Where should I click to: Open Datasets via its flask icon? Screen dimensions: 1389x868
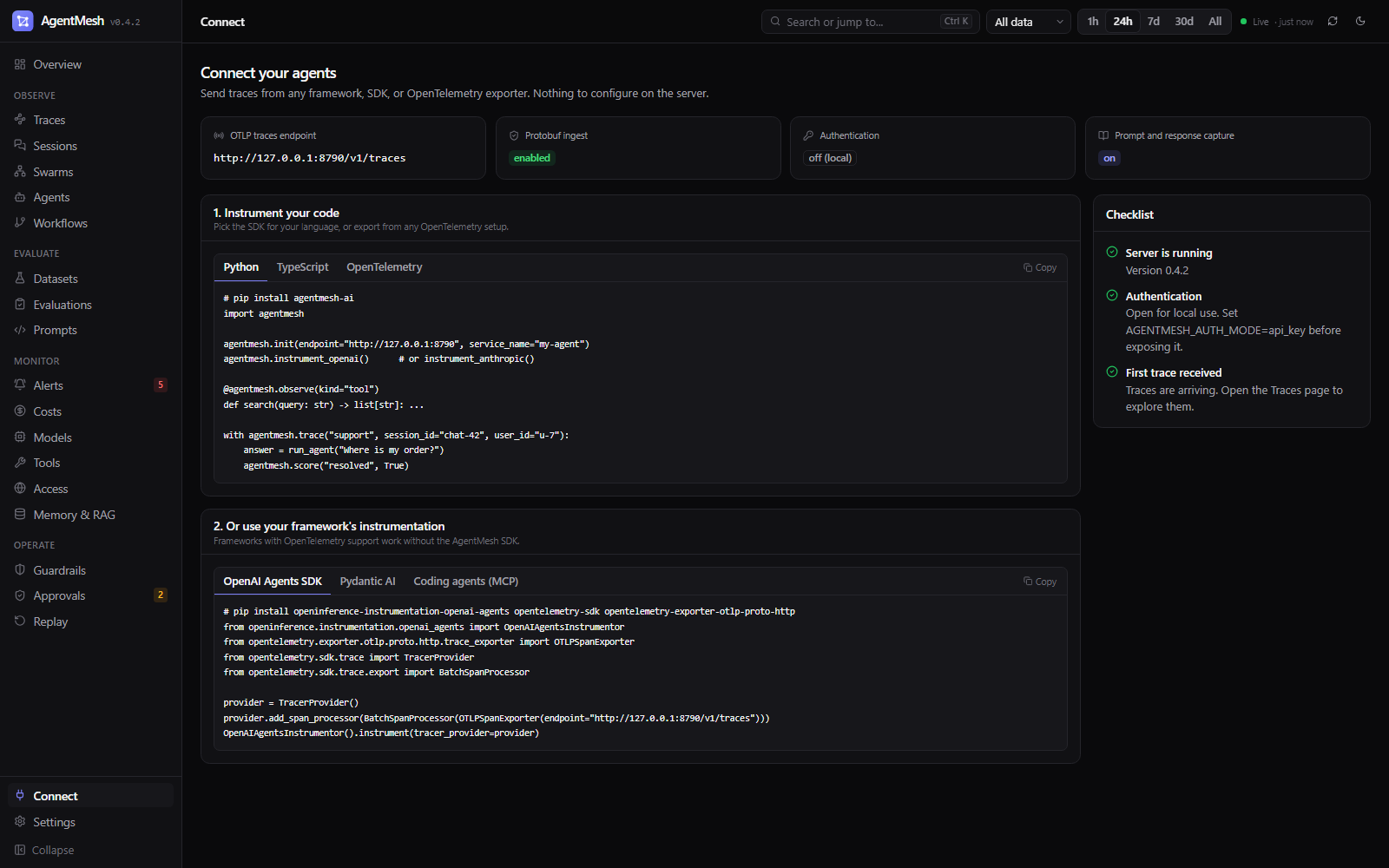(20, 279)
